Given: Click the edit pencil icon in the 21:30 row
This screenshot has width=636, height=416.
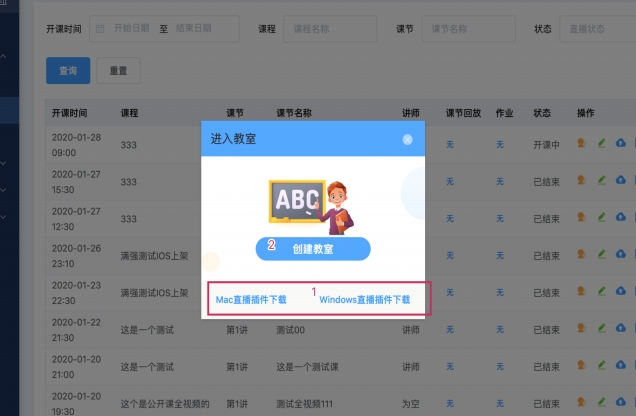Looking at the screenshot, I should [x=602, y=329].
